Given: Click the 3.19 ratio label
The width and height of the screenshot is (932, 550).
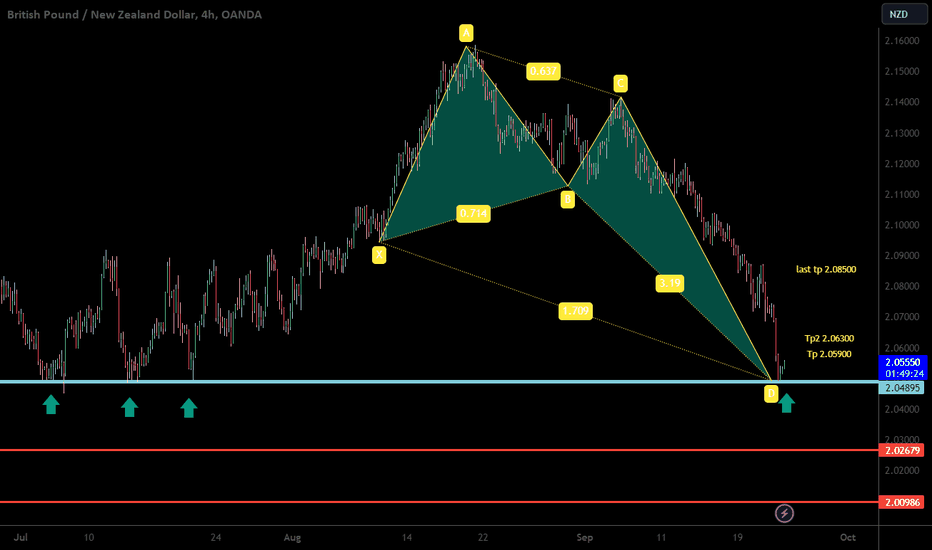Looking at the screenshot, I should point(669,284).
